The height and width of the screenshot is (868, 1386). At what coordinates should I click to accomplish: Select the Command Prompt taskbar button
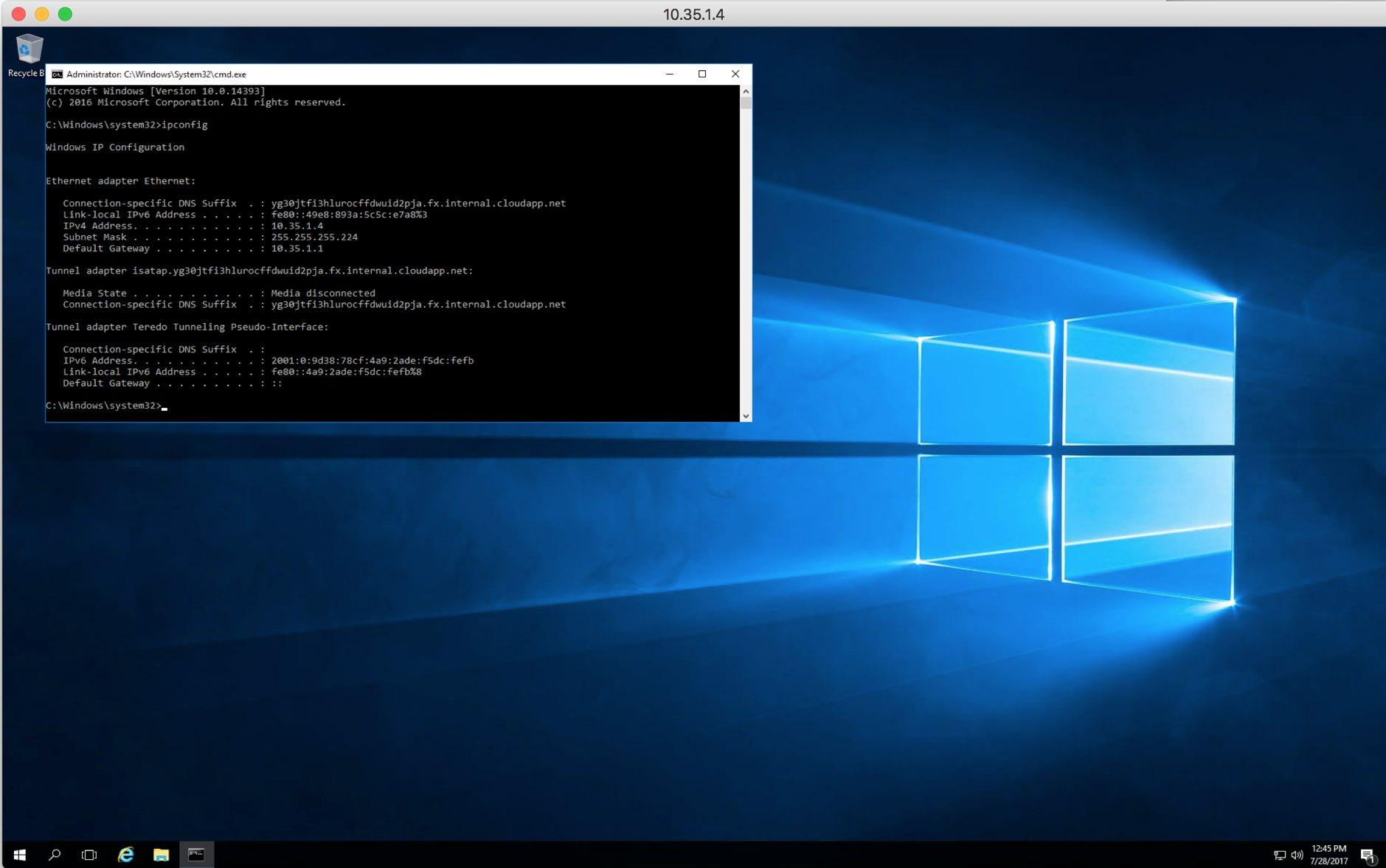pos(196,855)
